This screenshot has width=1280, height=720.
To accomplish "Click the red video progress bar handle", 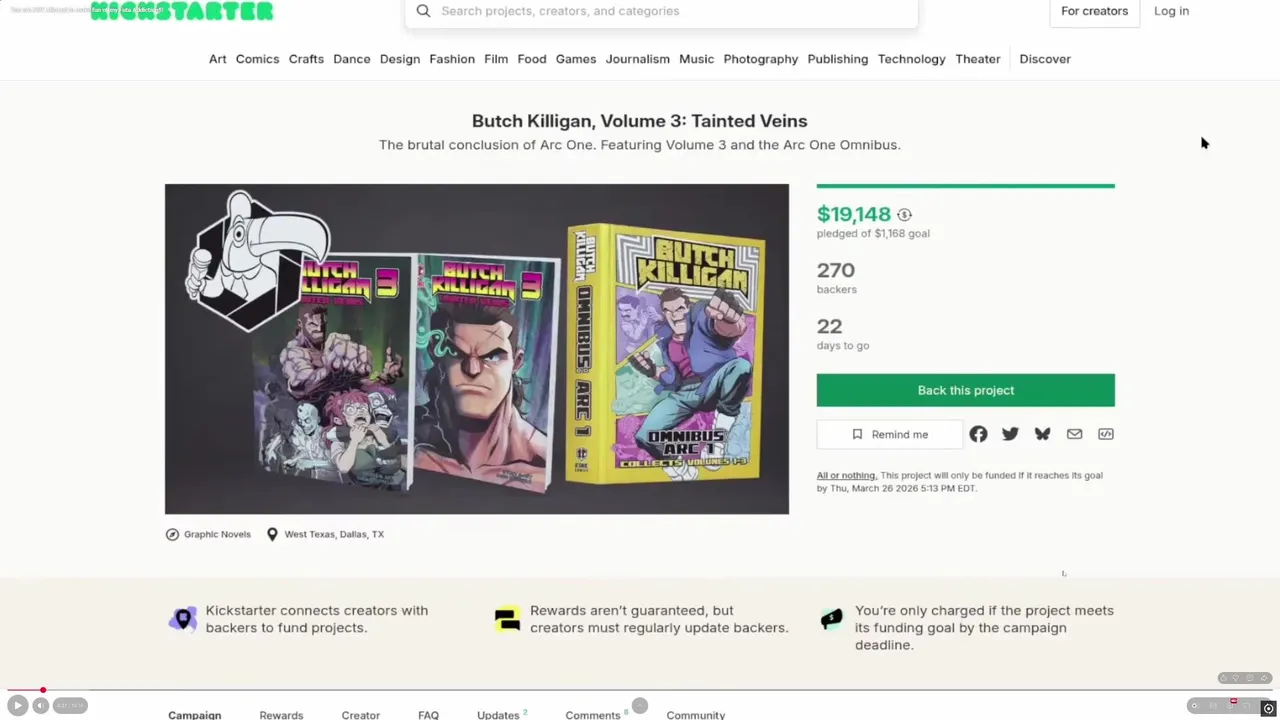I will click(x=43, y=690).
